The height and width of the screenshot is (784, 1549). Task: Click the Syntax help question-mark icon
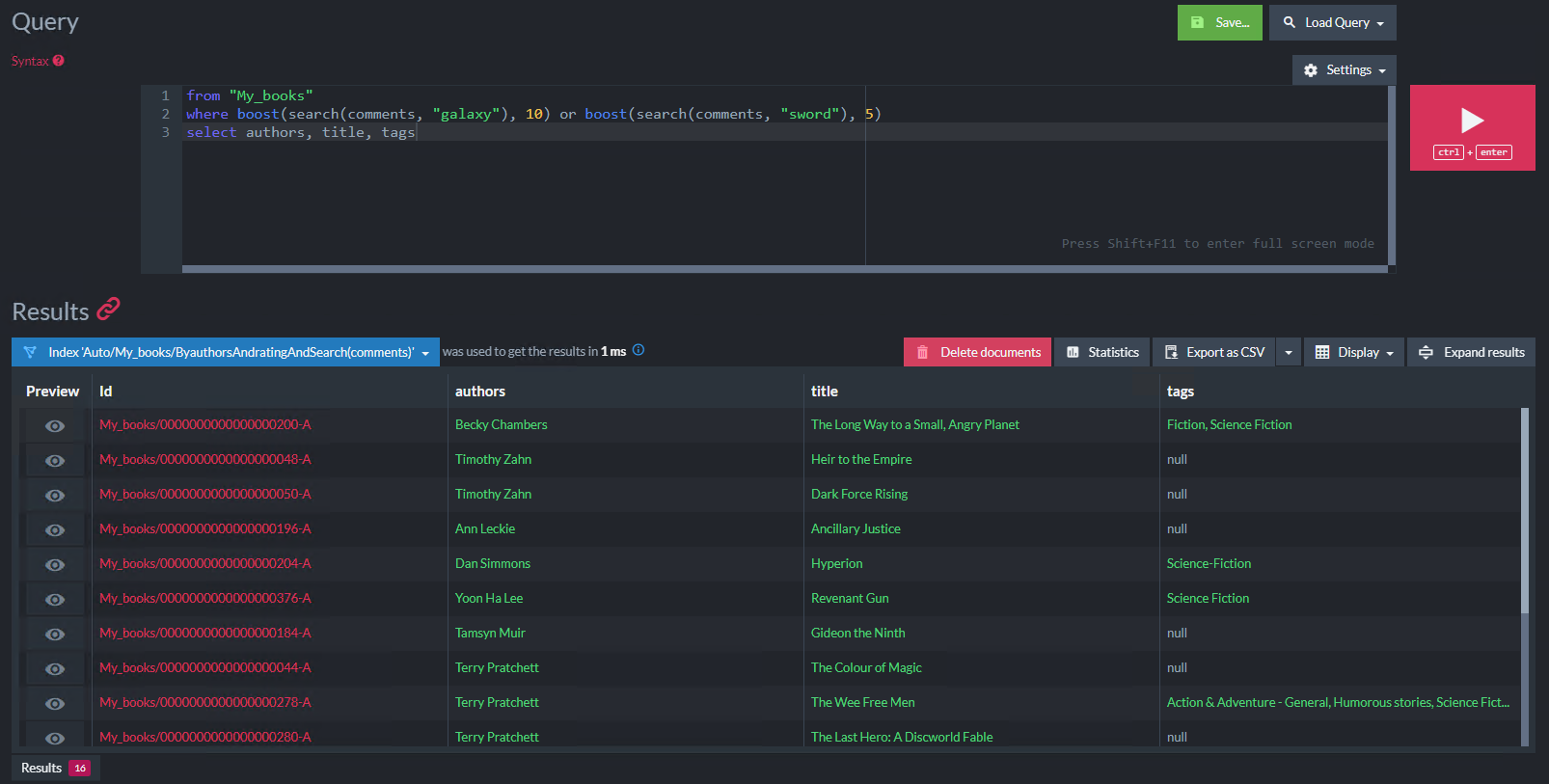pyautogui.click(x=59, y=61)
